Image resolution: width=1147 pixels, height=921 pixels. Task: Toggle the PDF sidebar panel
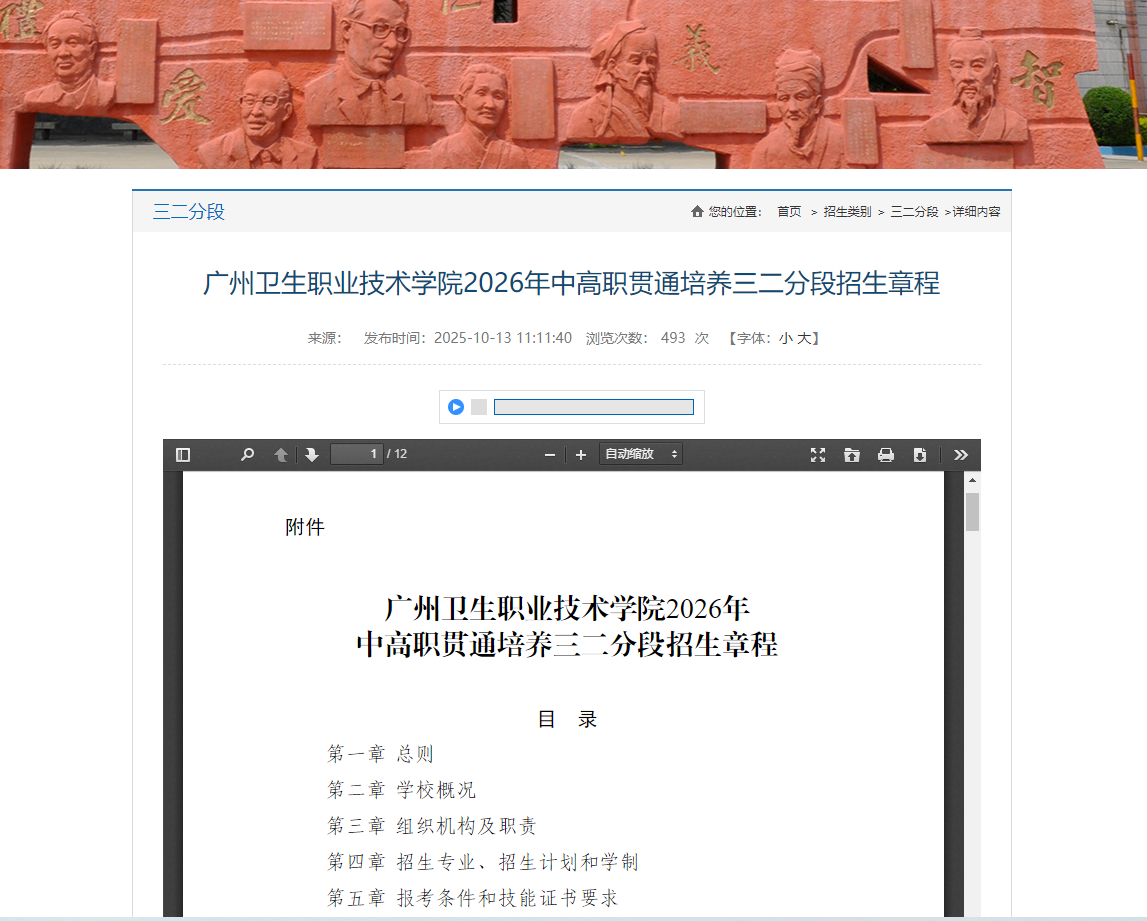tap(181, 454)
